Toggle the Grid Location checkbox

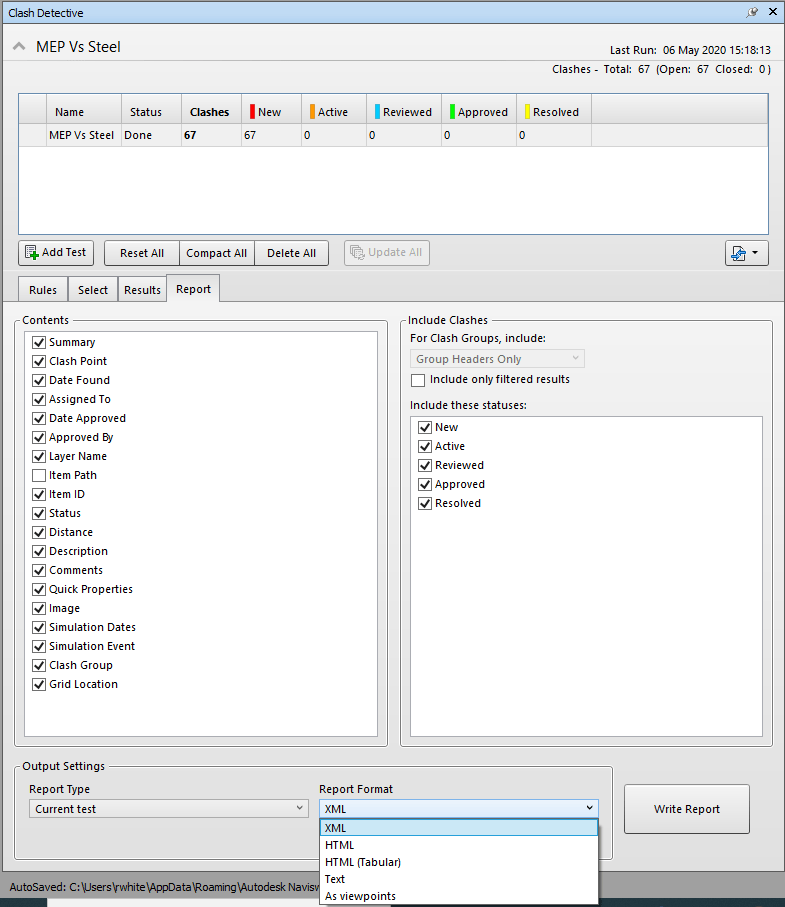39,684
